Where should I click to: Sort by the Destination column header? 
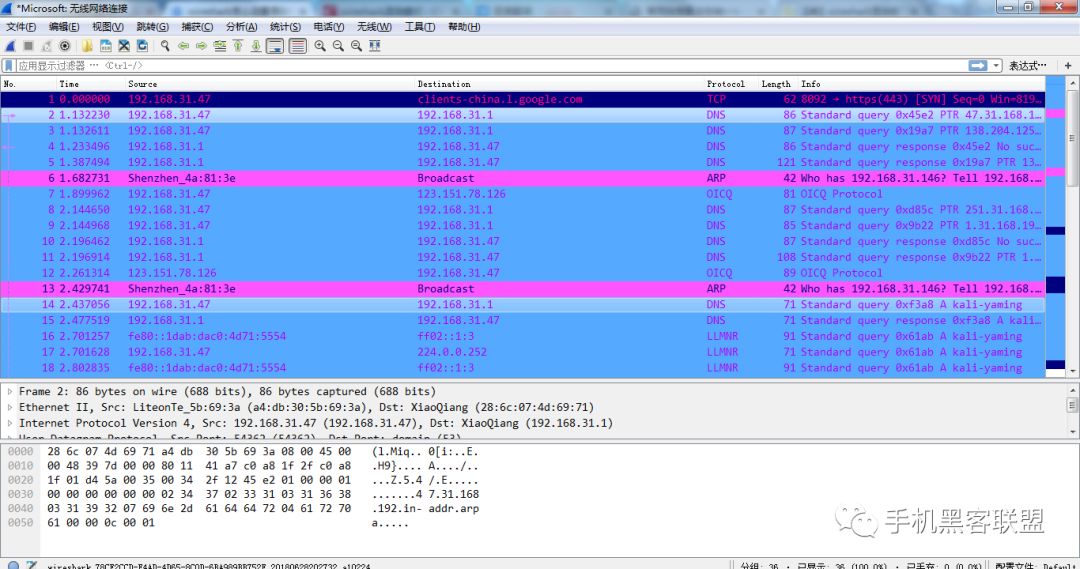click(x=559, y=84)
